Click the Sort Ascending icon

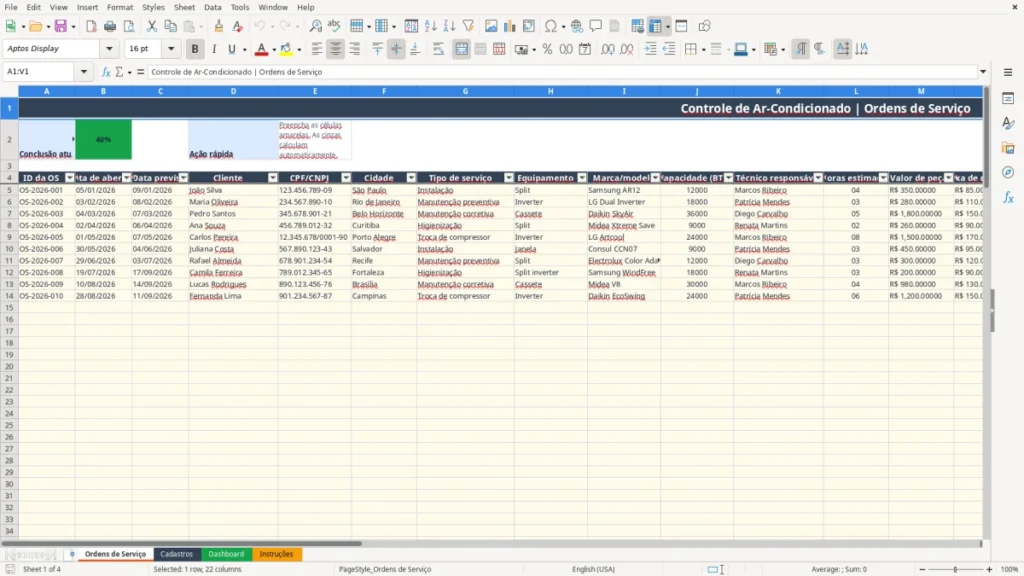tap(430, 26)
